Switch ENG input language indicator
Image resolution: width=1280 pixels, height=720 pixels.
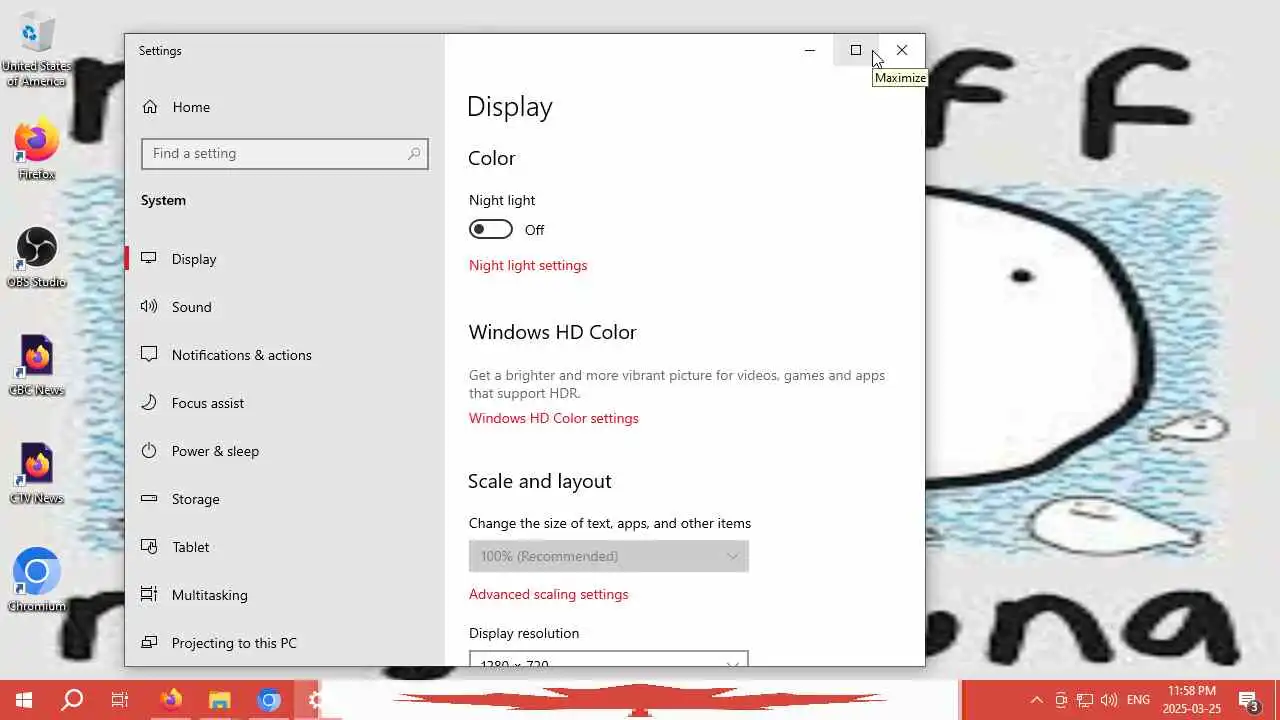[1138, 700]
